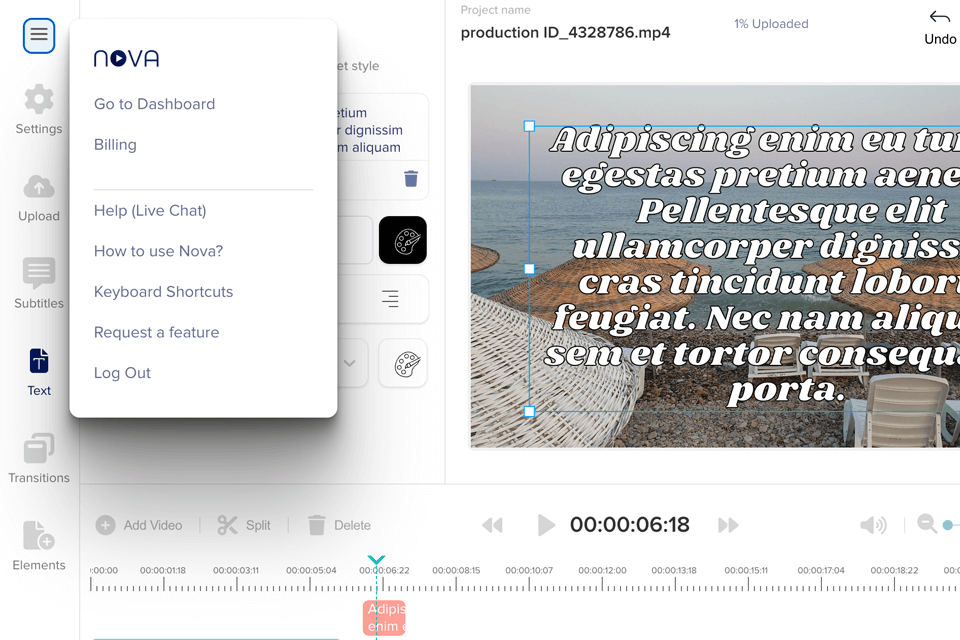Play the video preview
Image resolution: width=960 pixels, height=640 pixels.
(x=546, y=525)
